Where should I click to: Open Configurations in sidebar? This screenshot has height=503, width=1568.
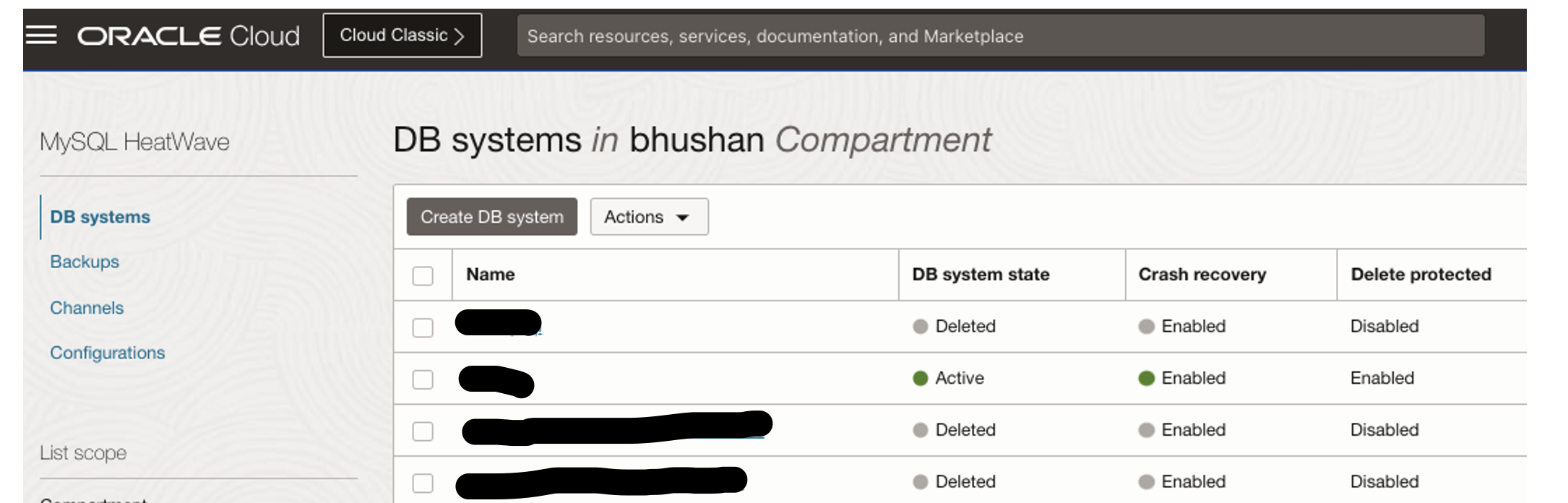point(107,353)
